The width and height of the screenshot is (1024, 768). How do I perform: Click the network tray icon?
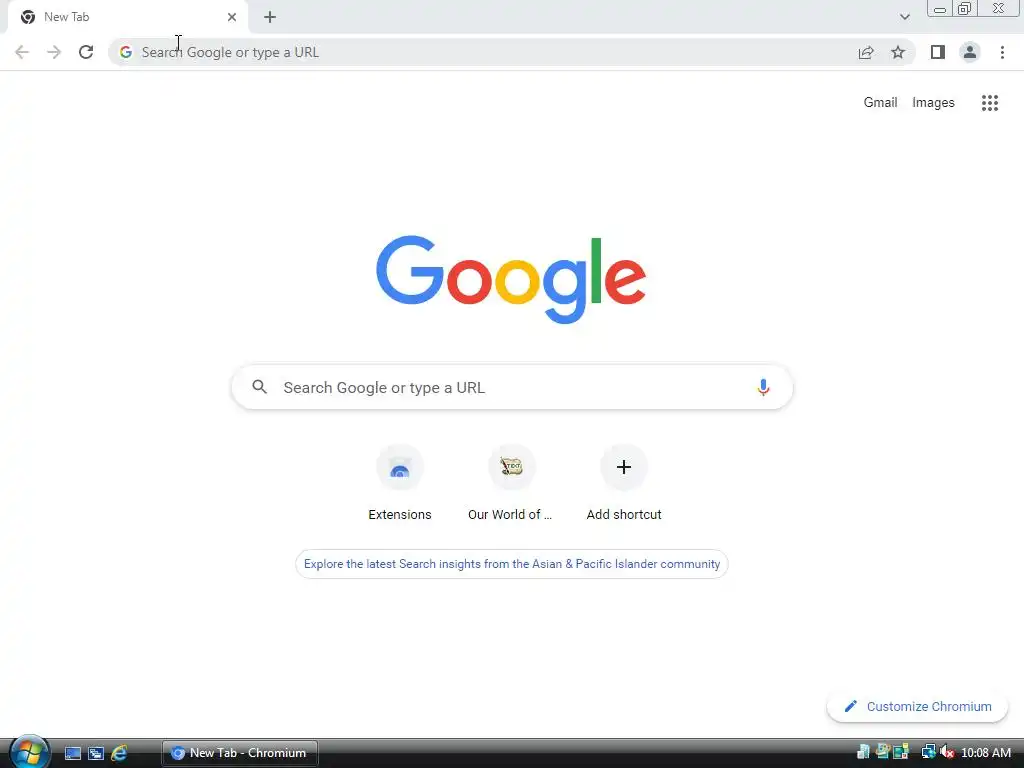coord(928,752)
